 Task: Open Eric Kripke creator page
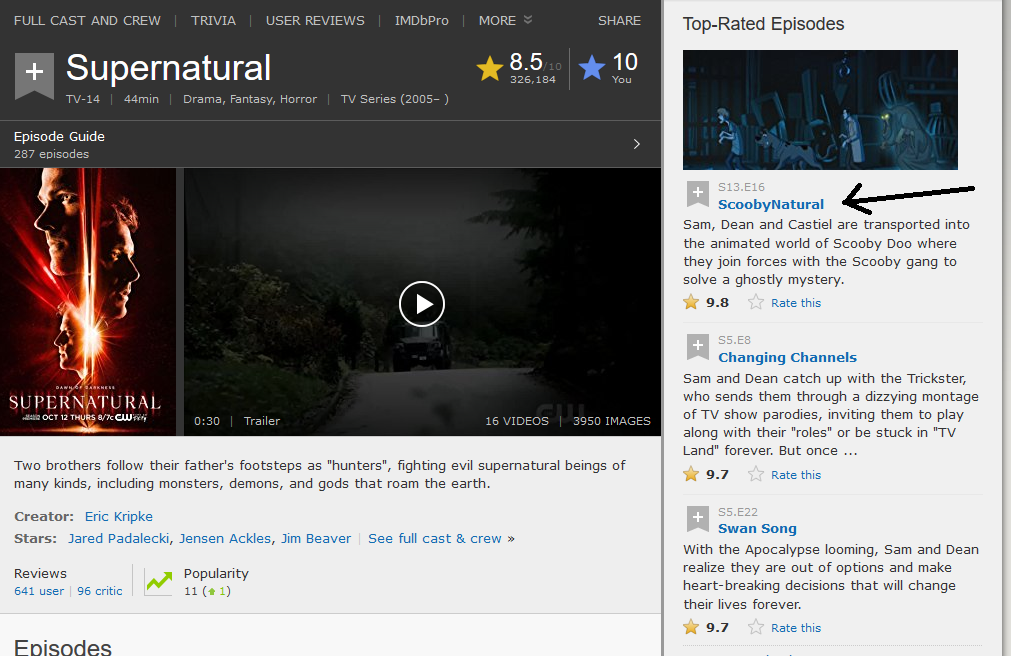tap(118, 516)
